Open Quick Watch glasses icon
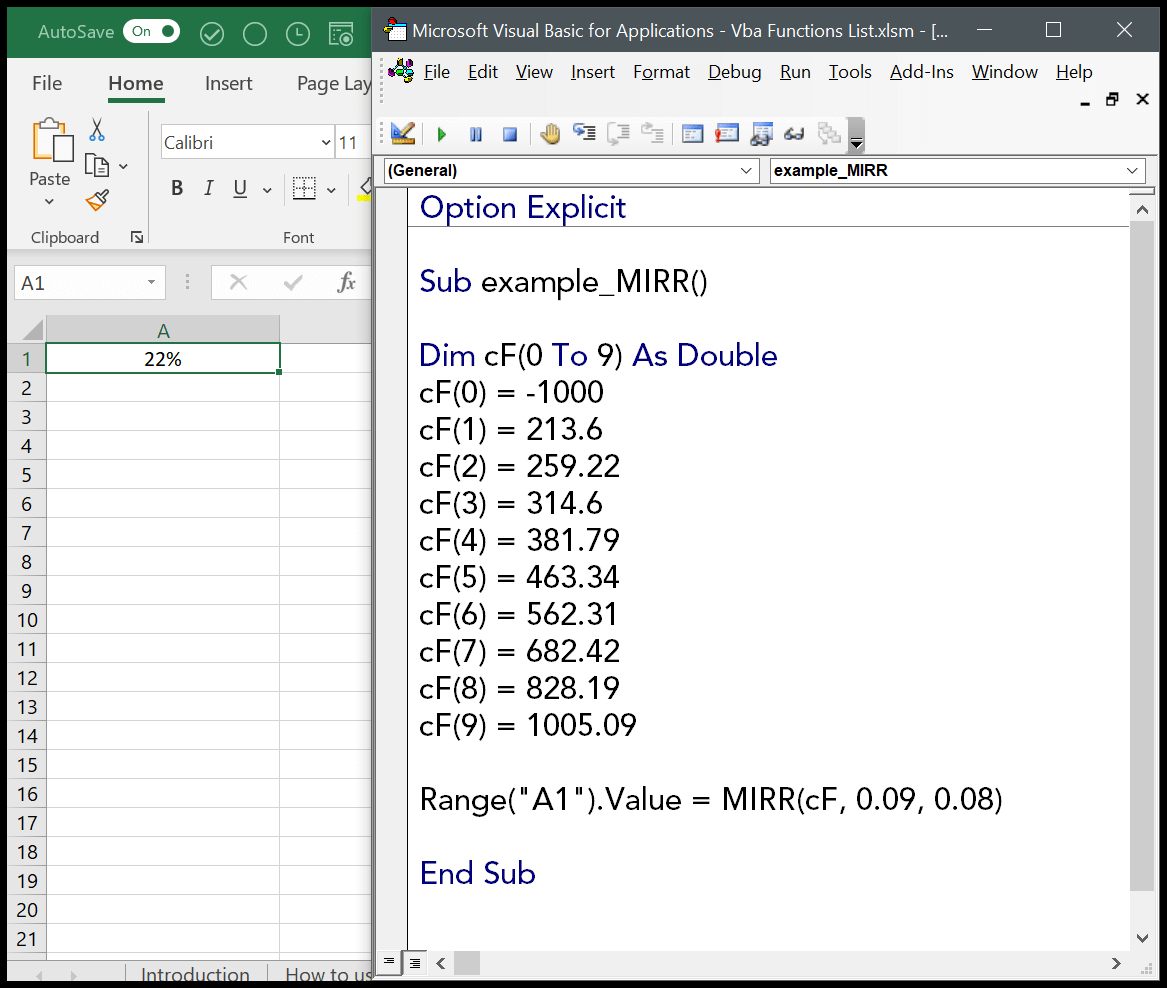This screenshot has width=1167, height=988. click(795, 134)
